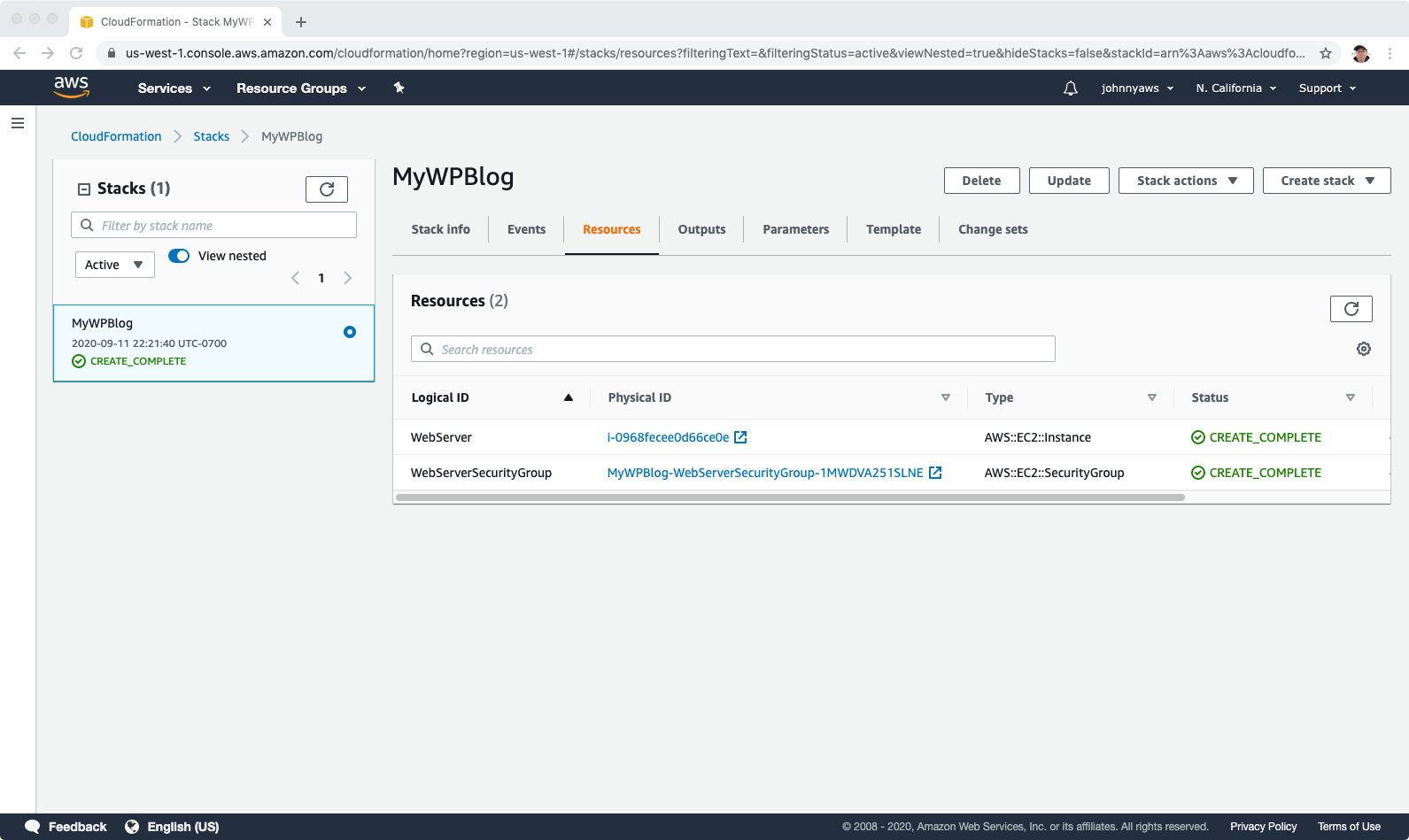Open the notifications bell
Viewport: 1409px width, 840px height.
click(1070, 88)
